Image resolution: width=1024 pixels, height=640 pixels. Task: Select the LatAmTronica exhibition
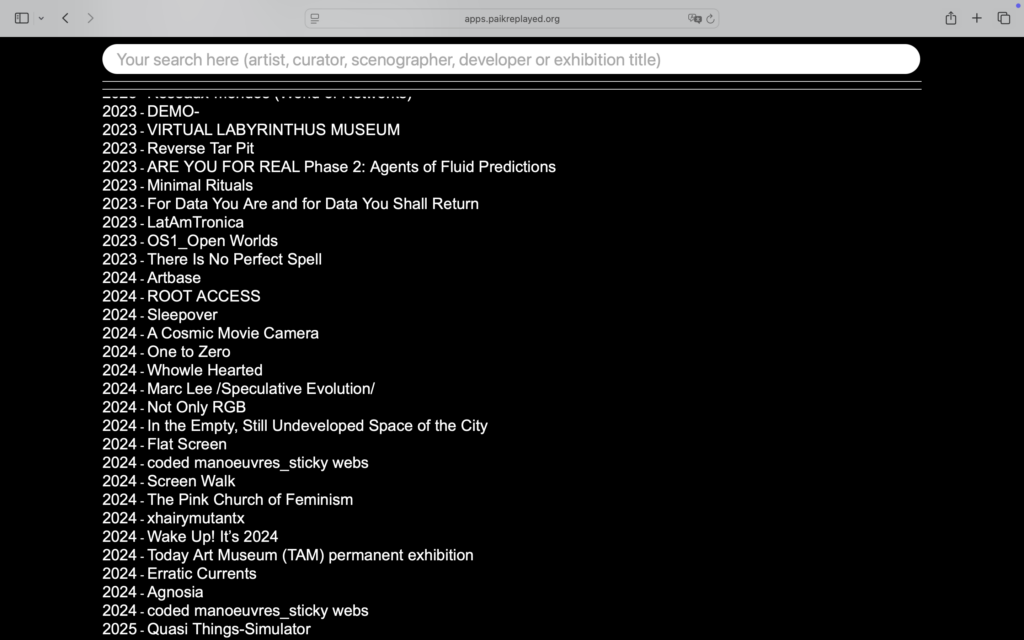point(195,222)
